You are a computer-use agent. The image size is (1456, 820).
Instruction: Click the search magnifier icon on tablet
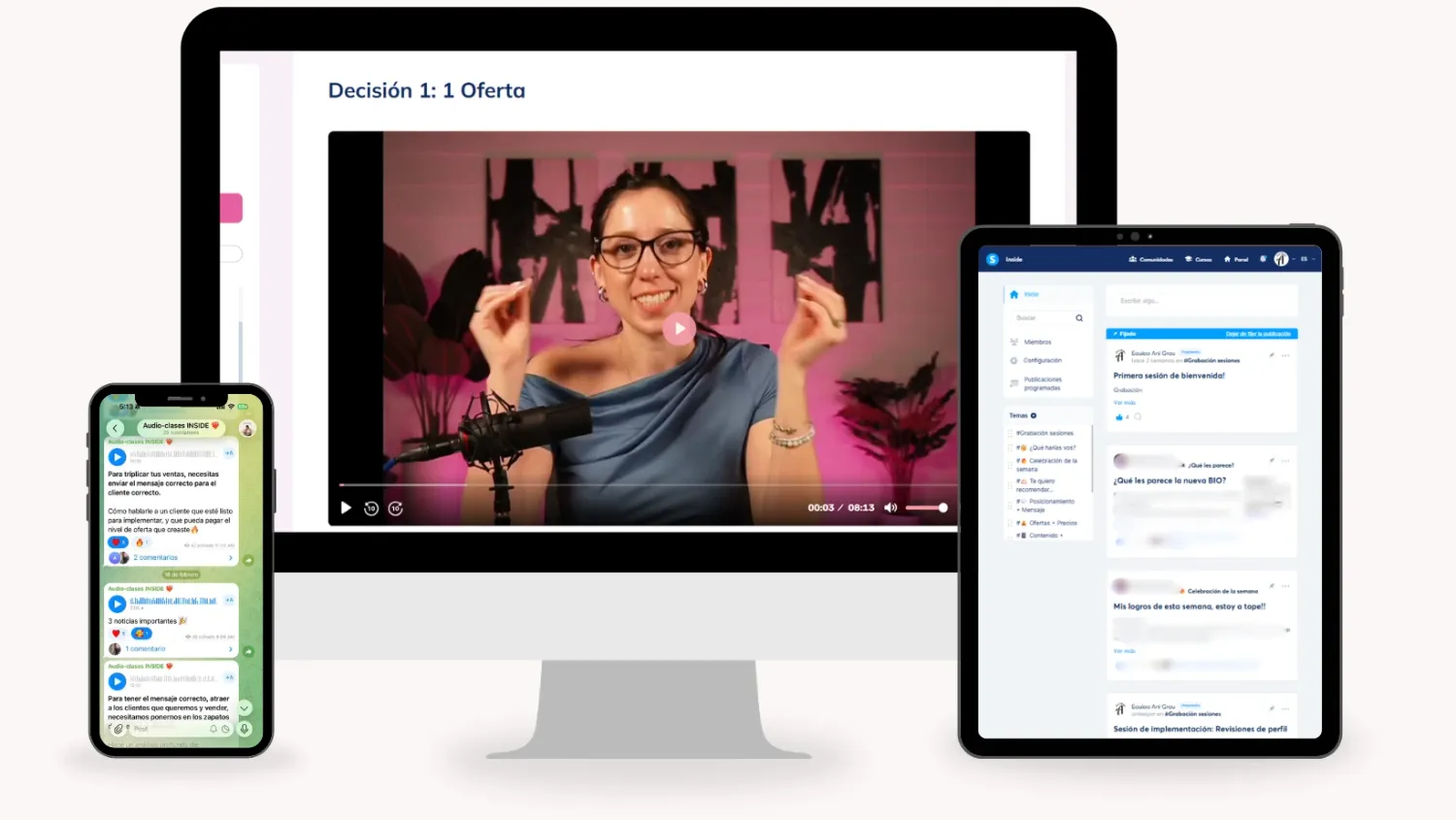(x=1079, y=318)
